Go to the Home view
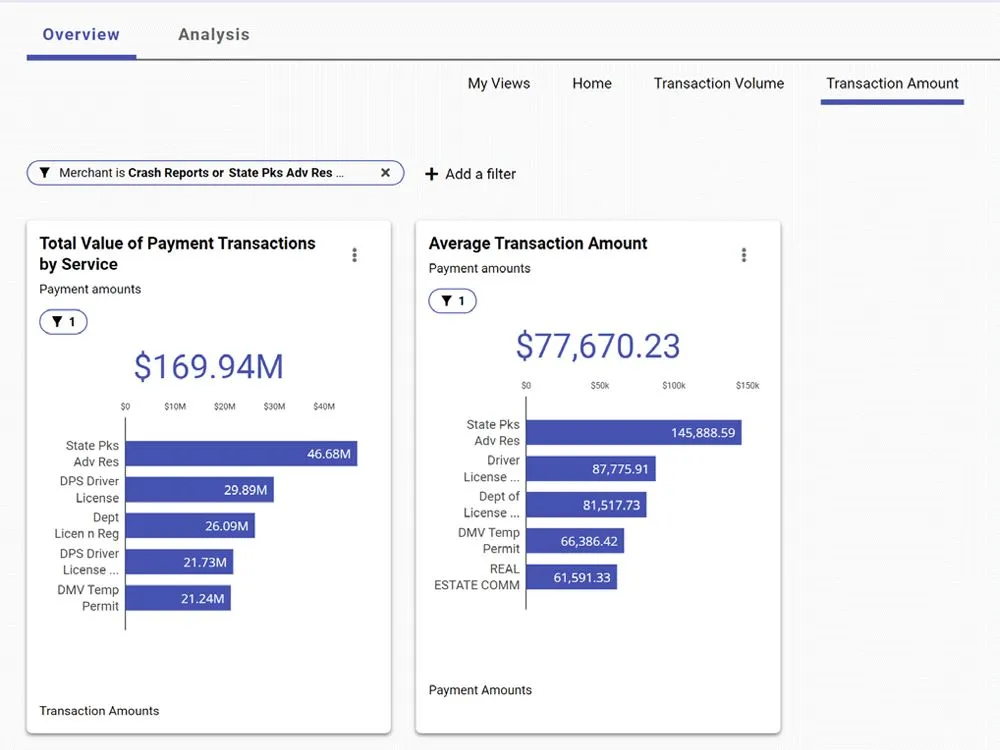The width and height of the screenshot is (1000, 750). pyautogui.click(x=592, y=84)
